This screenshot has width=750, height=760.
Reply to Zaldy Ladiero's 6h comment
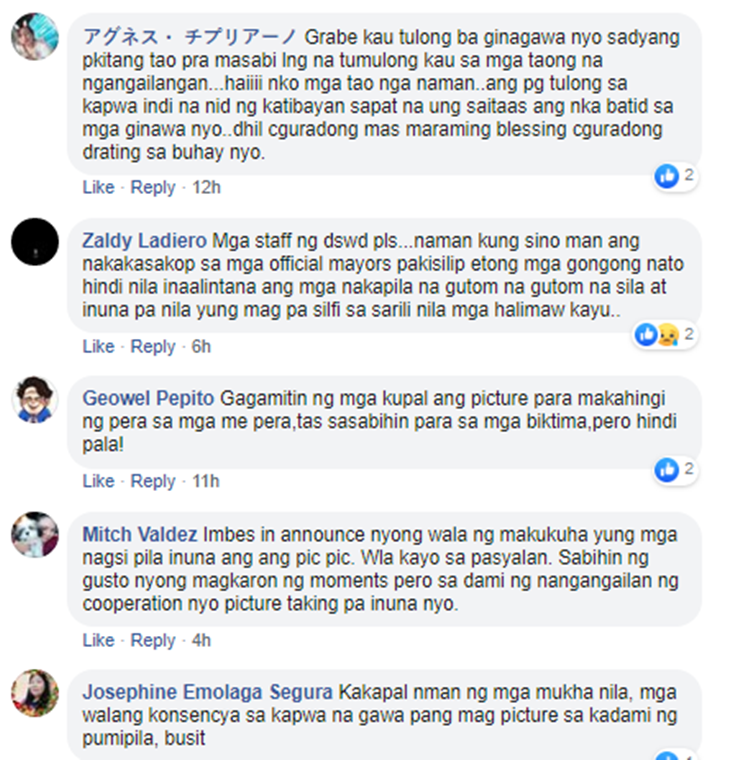pyautogui.click(x=153, y=346)
